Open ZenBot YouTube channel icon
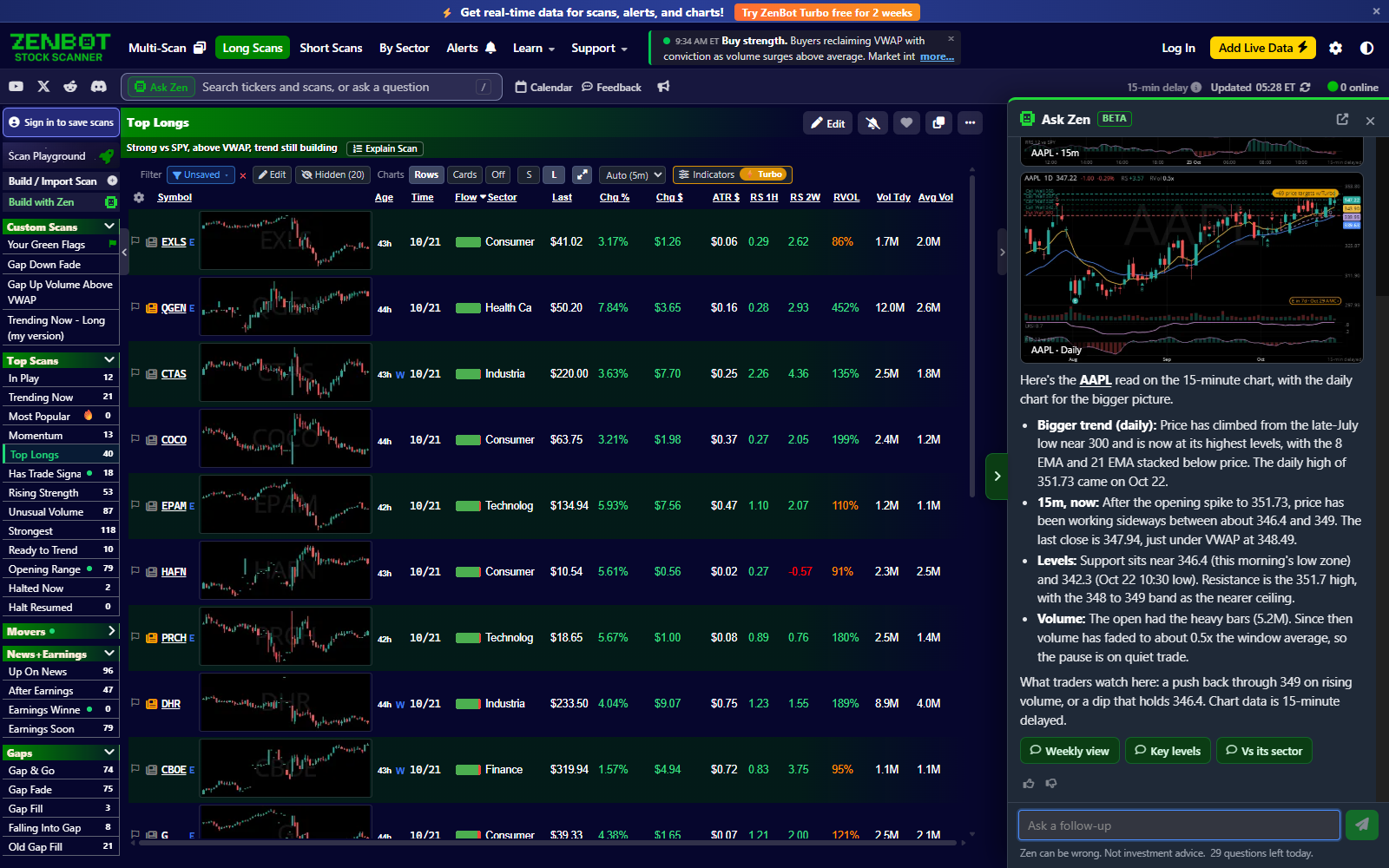1389x868 pixels. click(x=16, y=87)
